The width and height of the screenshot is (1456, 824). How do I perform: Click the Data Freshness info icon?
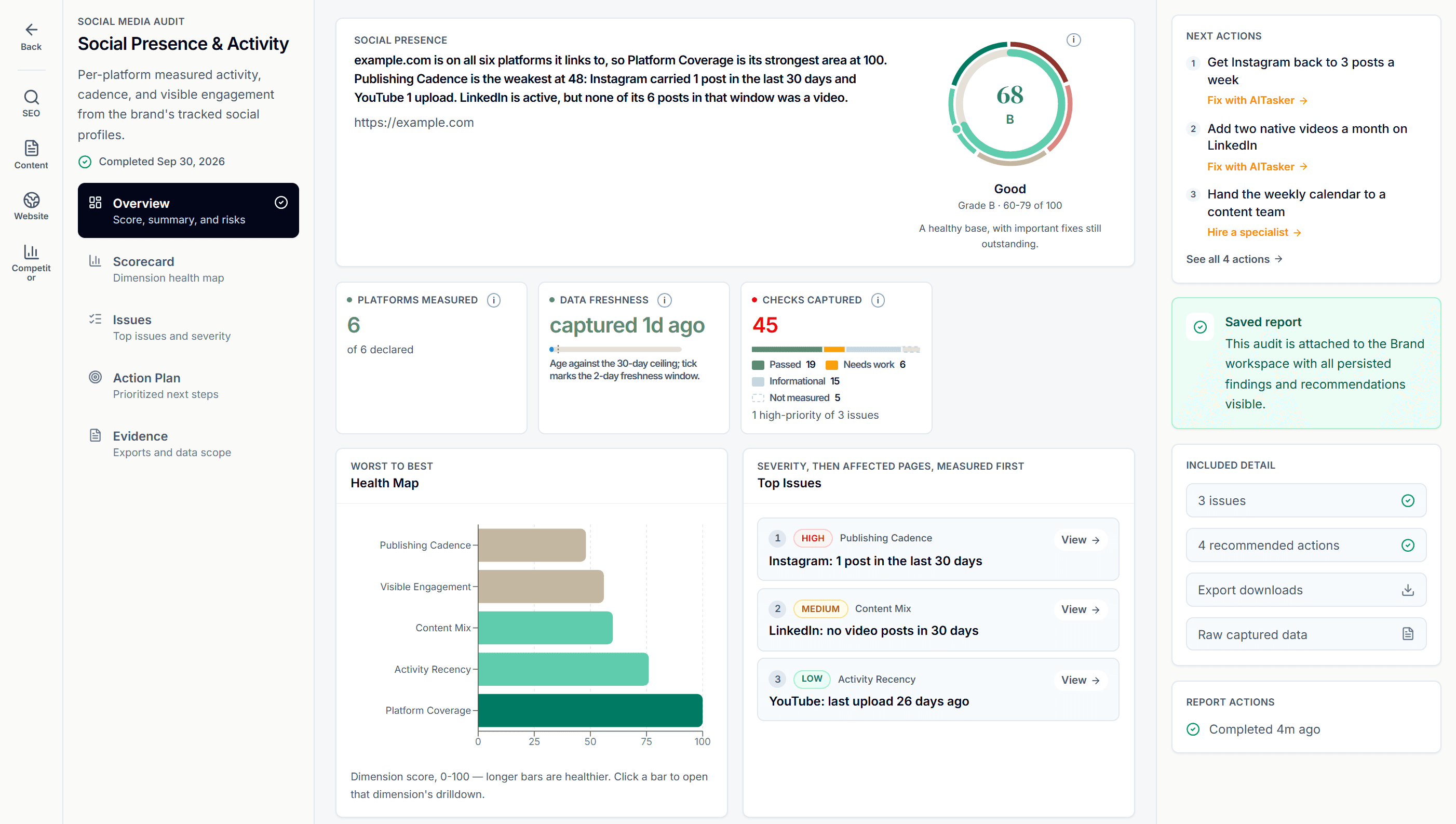click(x=664, y=300)
